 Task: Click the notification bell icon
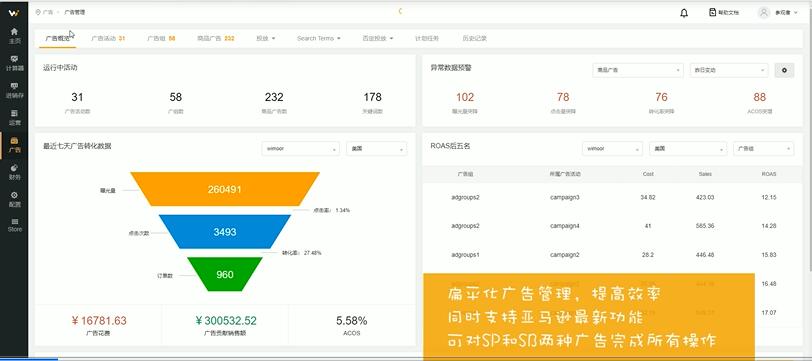click(684, 12)
